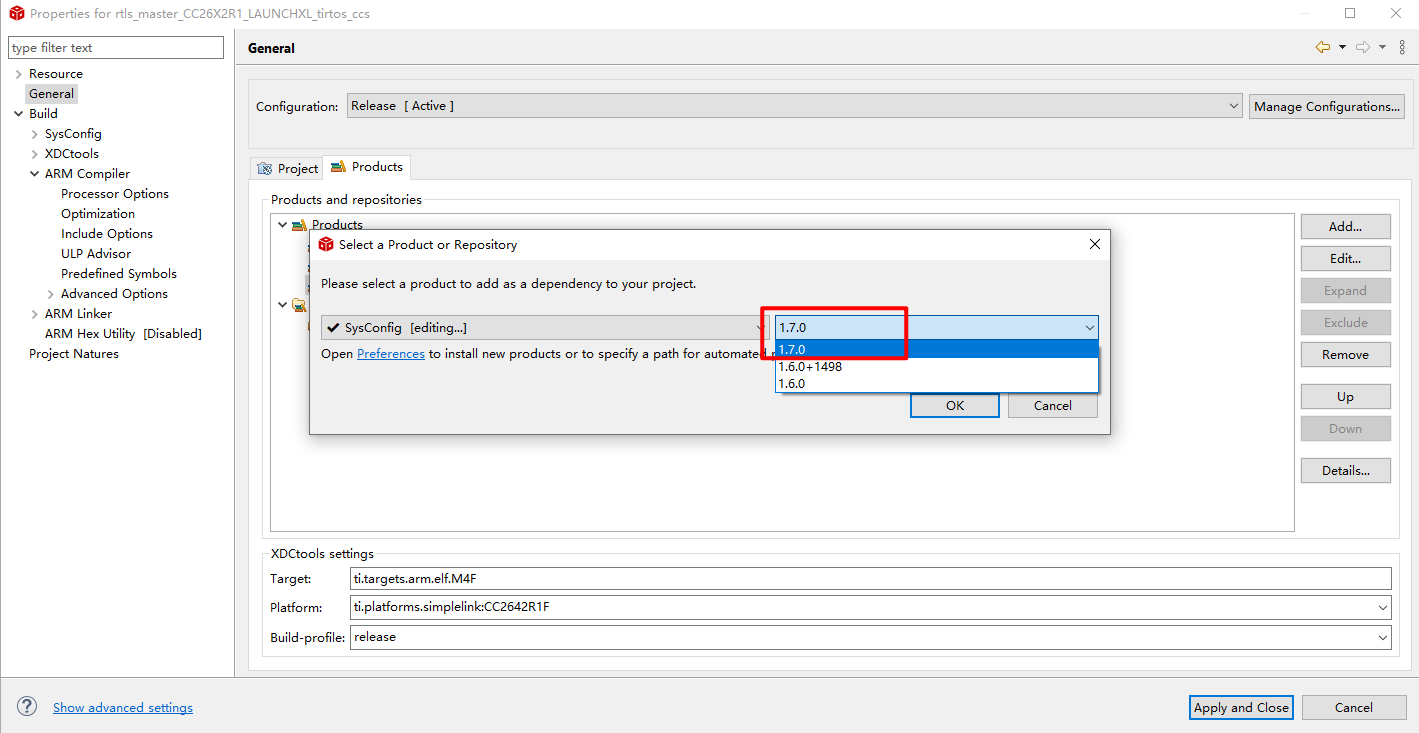Select ARM Hex Utility [Disabled] item

(123, 334)
